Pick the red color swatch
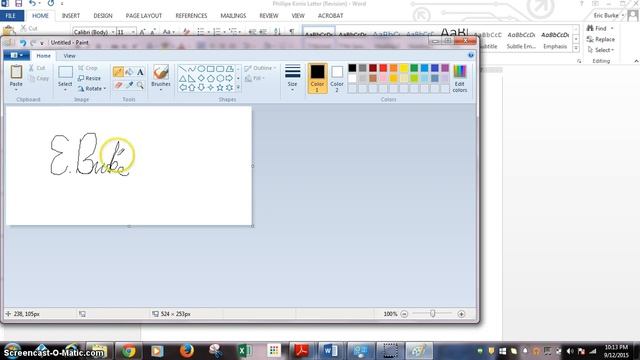 click(x=383, y=68)
